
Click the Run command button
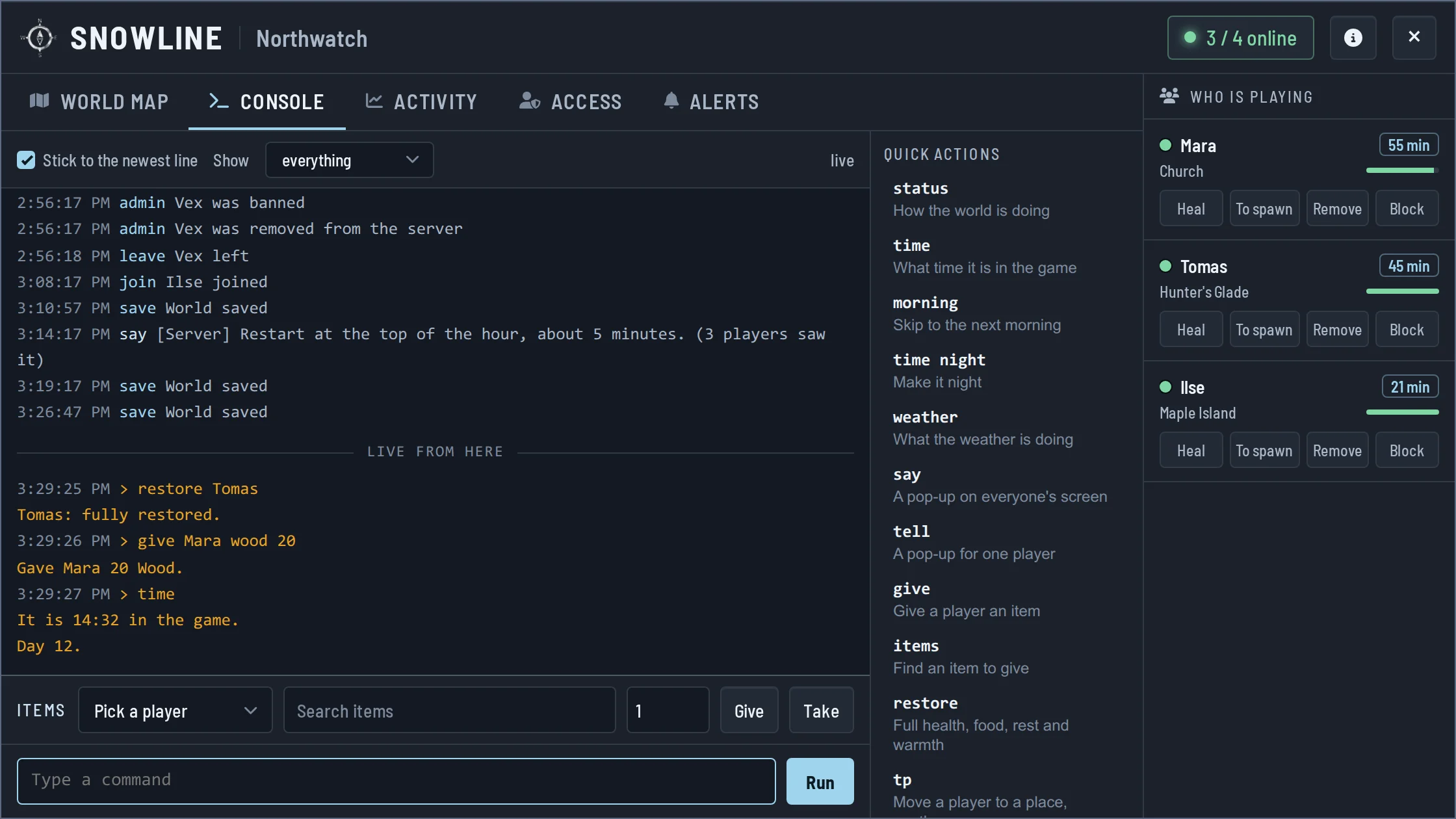820,781
